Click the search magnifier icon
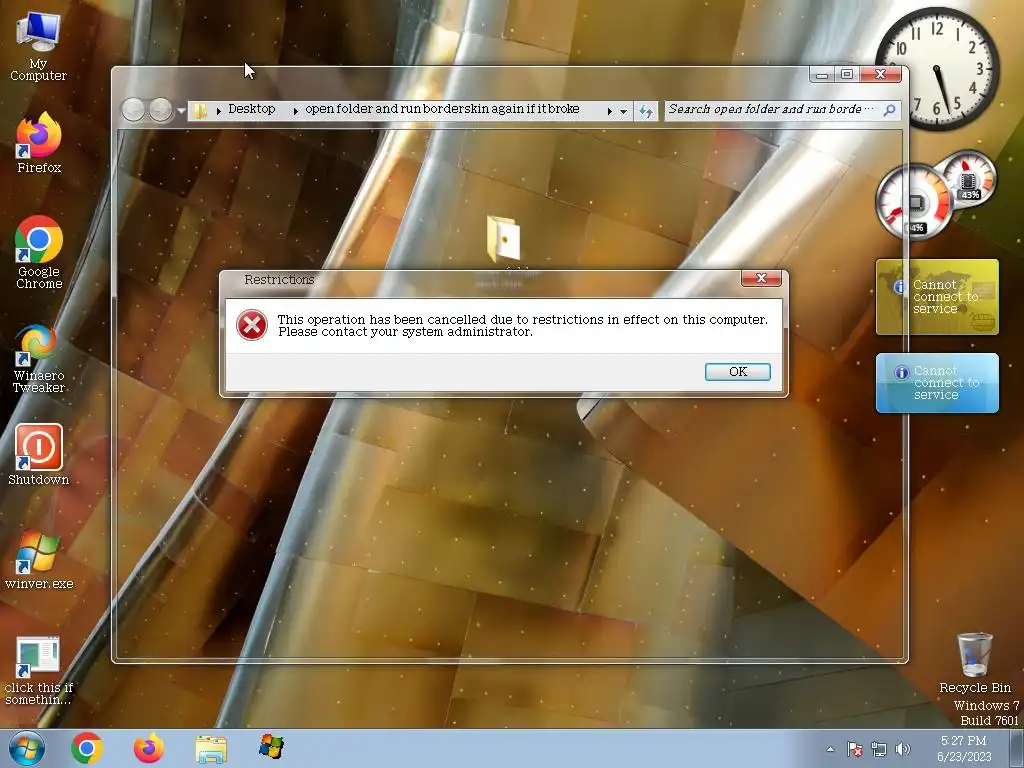1024x768 pixels. tap(889, 110)
